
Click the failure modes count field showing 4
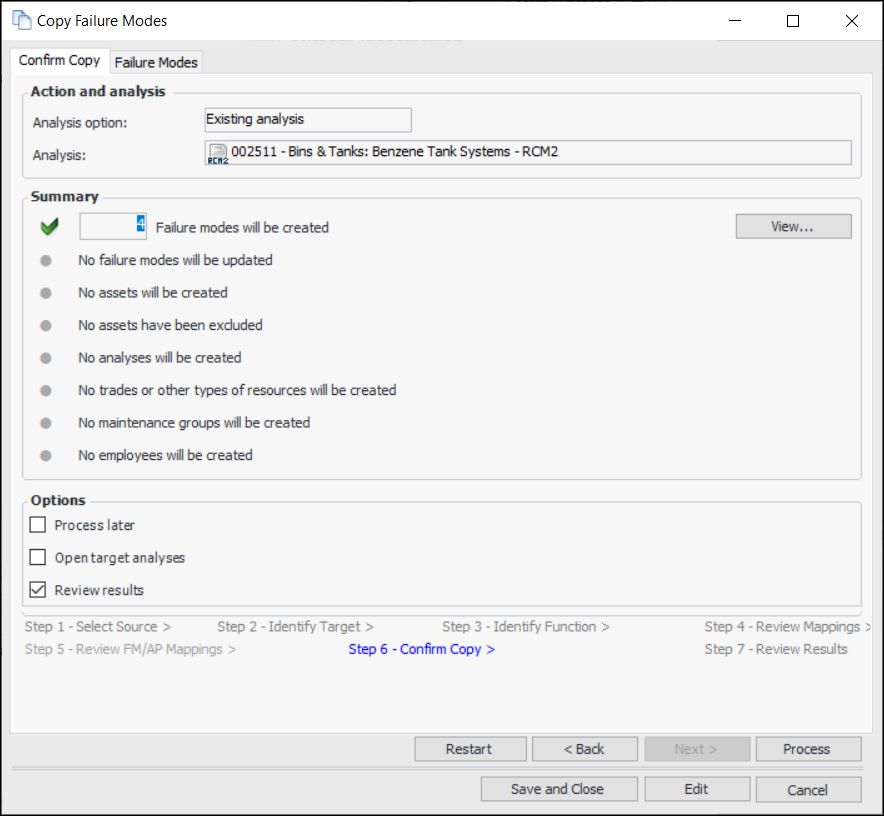point(113,226)
